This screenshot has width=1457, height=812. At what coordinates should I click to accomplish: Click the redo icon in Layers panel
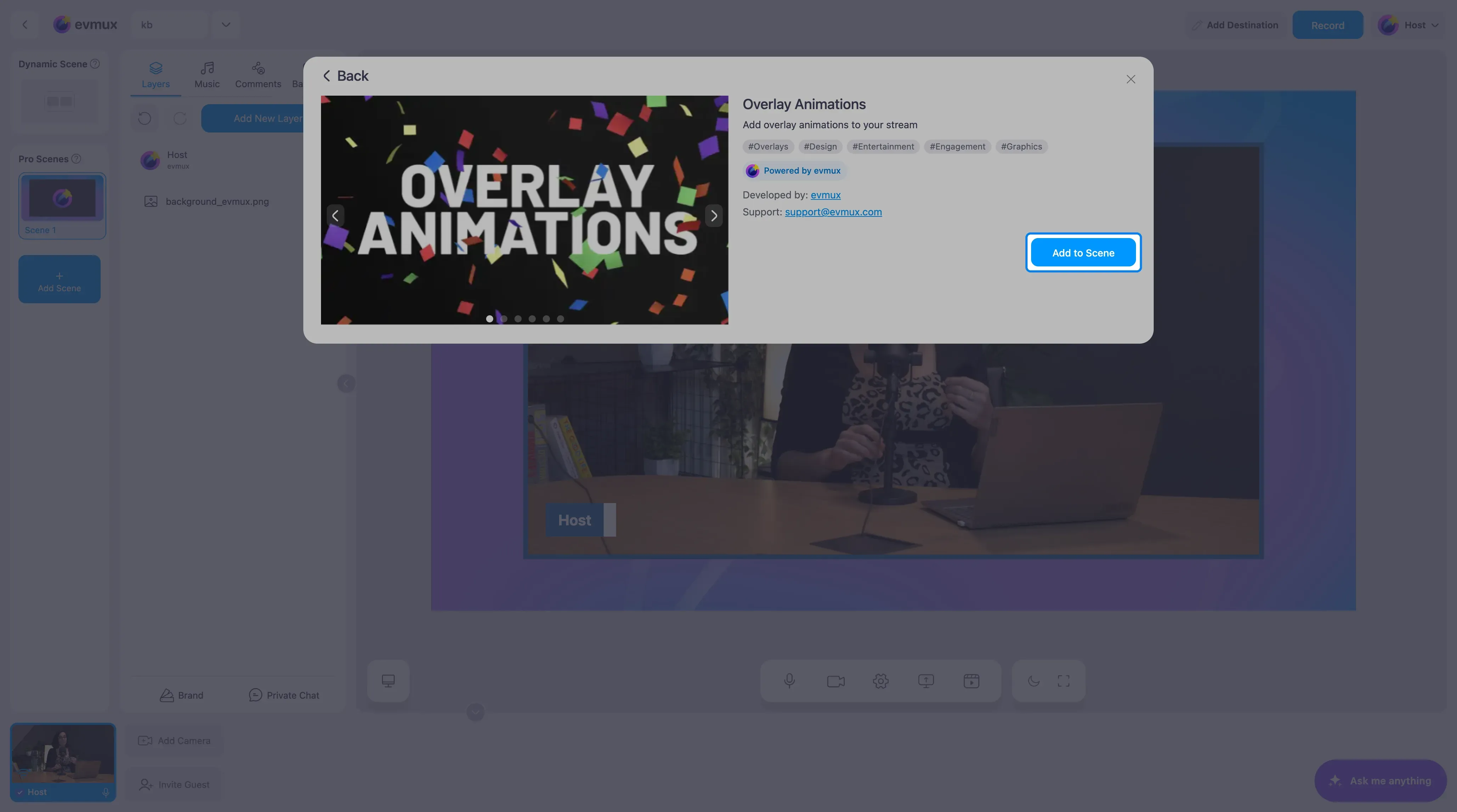[180, 118]
